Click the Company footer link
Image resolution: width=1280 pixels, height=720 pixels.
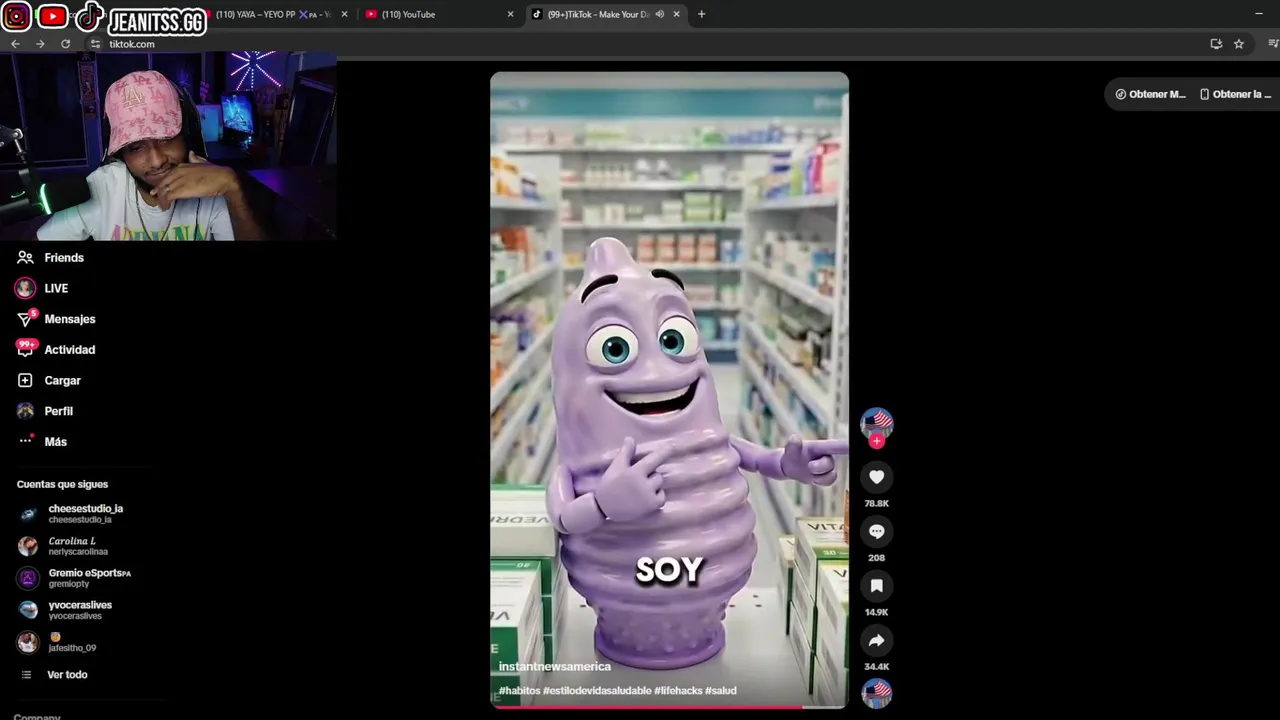pyautogui.click(x=37, y=716)
